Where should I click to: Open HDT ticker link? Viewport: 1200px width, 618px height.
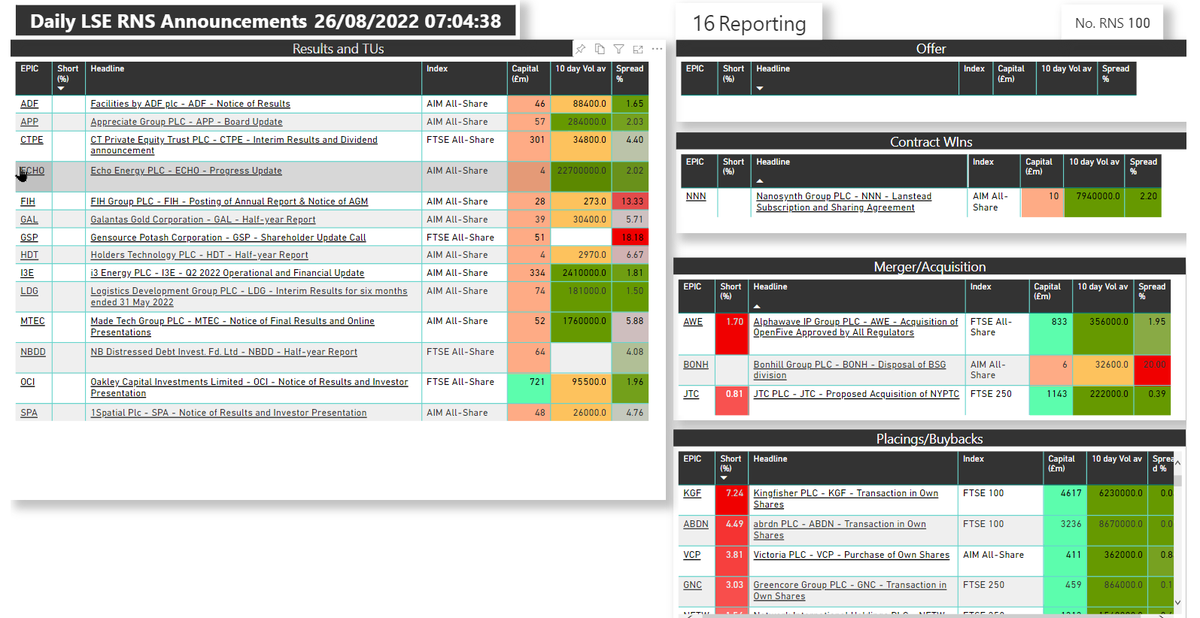click(x=29, y=255)
